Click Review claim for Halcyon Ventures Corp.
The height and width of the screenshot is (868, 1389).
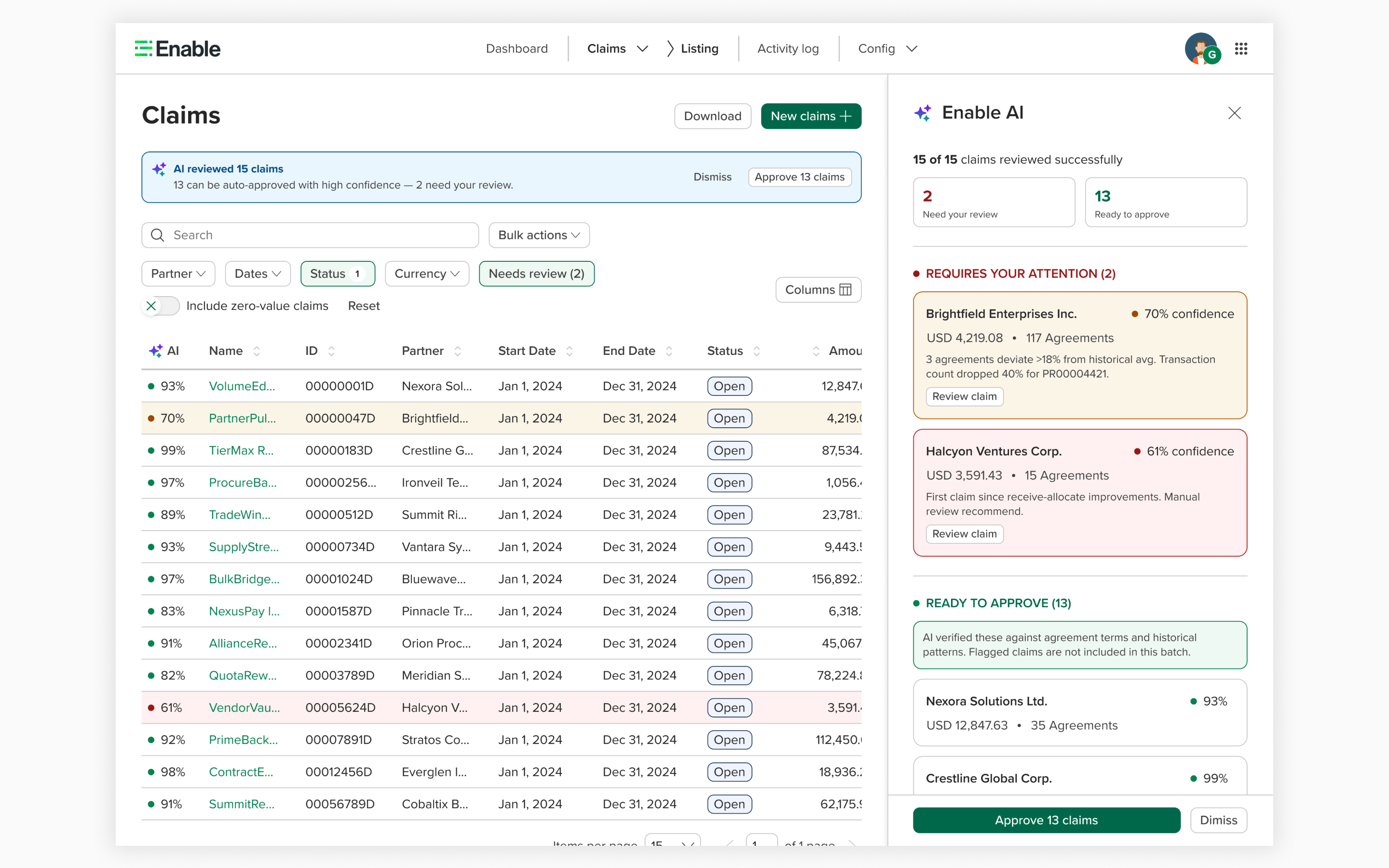(x=964, y=534)
